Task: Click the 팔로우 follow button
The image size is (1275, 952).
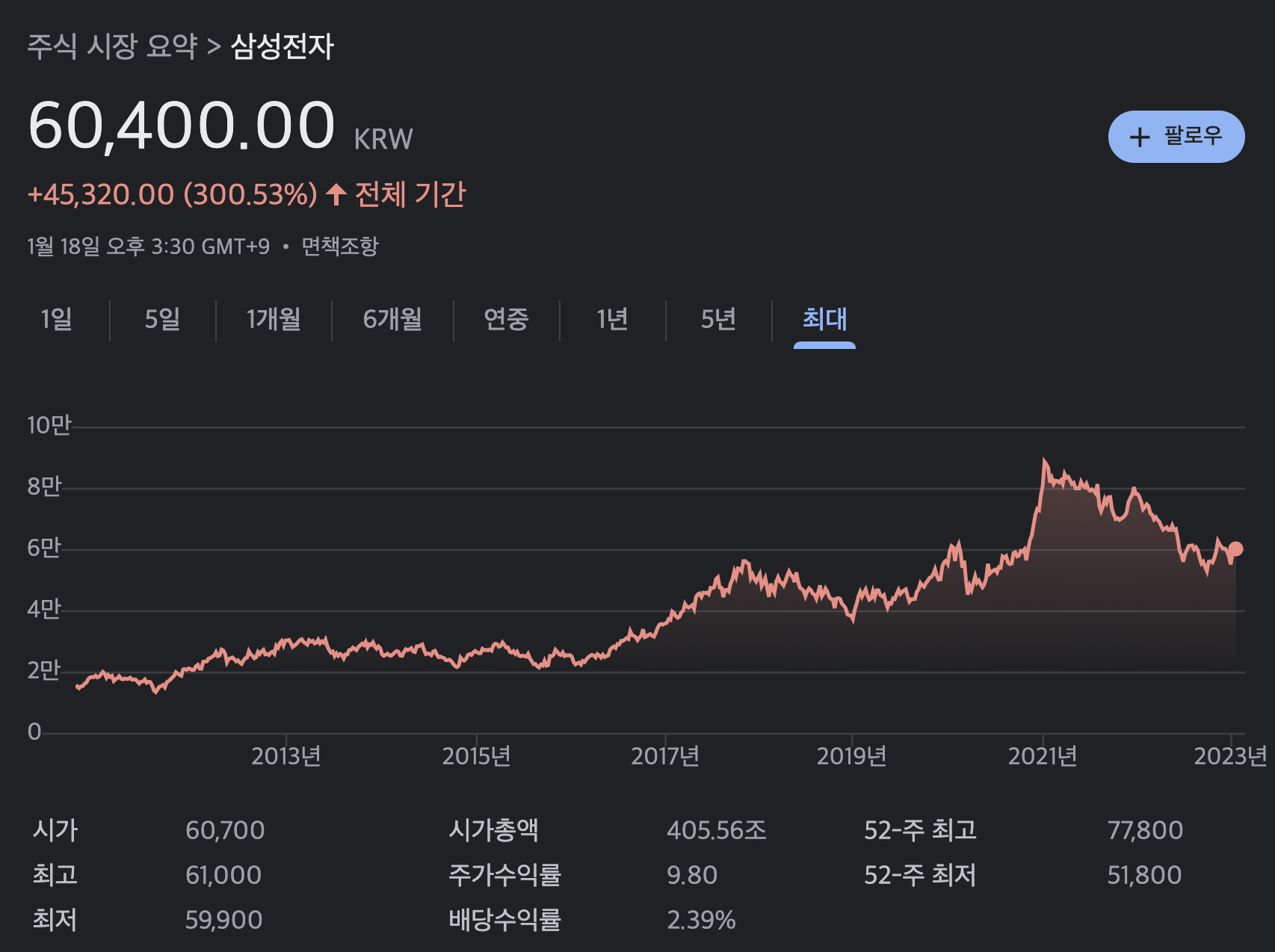Action: click(x=1176, y=137)
